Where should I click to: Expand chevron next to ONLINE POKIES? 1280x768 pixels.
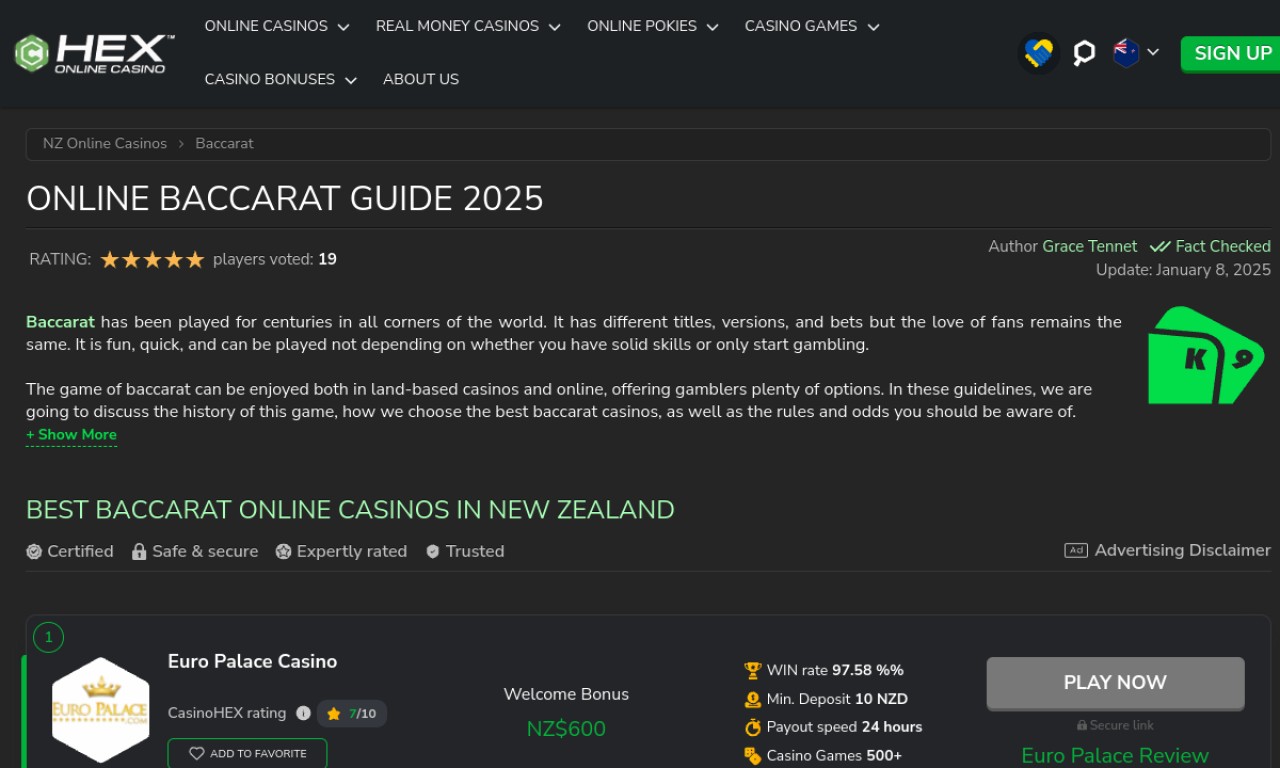pos(712,27)
